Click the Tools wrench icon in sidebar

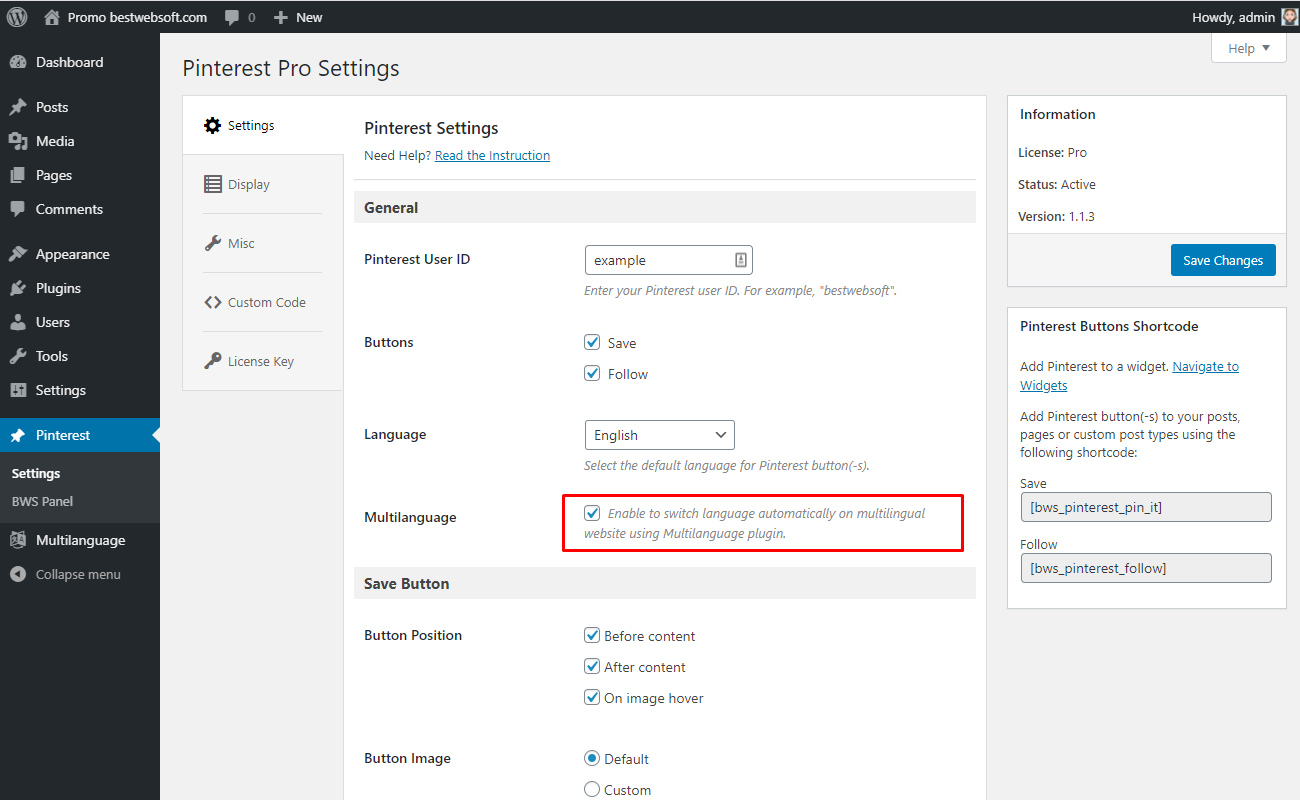tap(18, 356)
